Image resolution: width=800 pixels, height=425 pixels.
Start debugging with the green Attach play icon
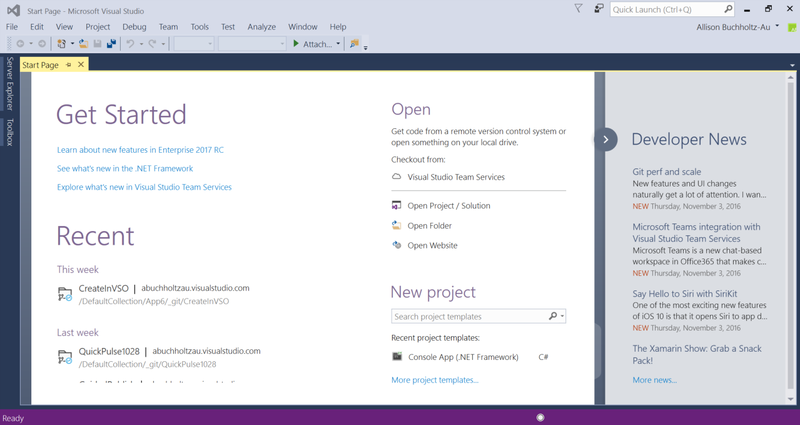(296, 44)
